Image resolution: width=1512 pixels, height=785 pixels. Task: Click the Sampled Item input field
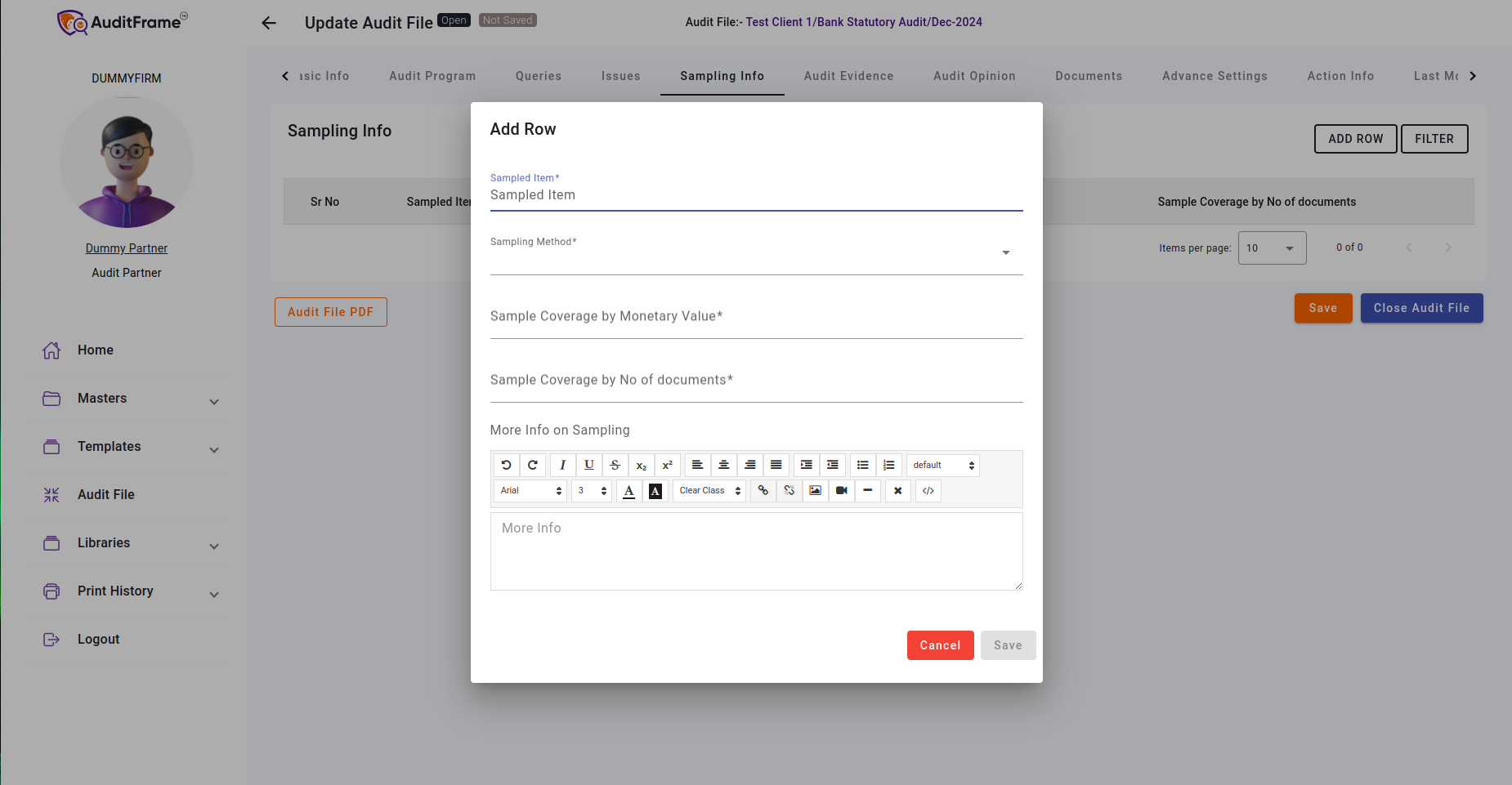click(756, 195)
